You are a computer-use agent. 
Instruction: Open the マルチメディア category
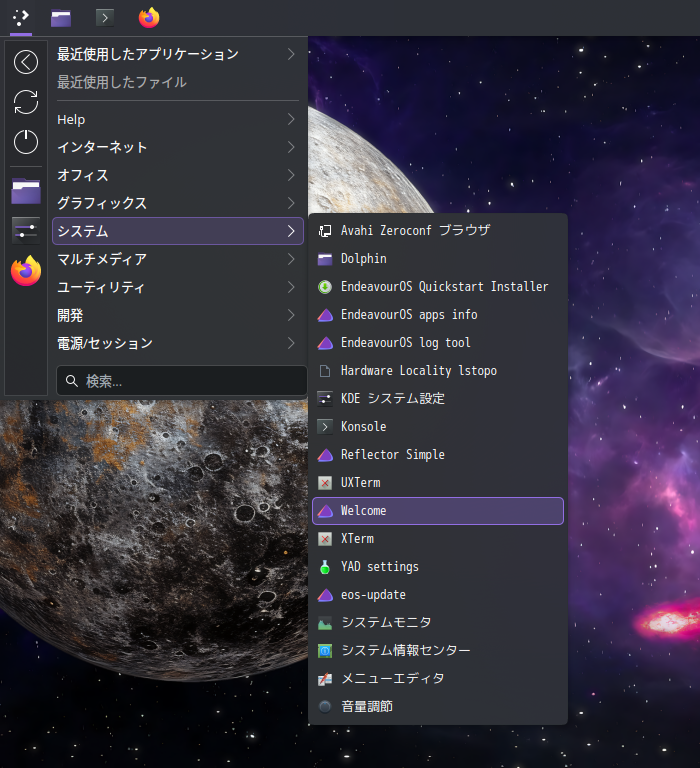point(178,259)
